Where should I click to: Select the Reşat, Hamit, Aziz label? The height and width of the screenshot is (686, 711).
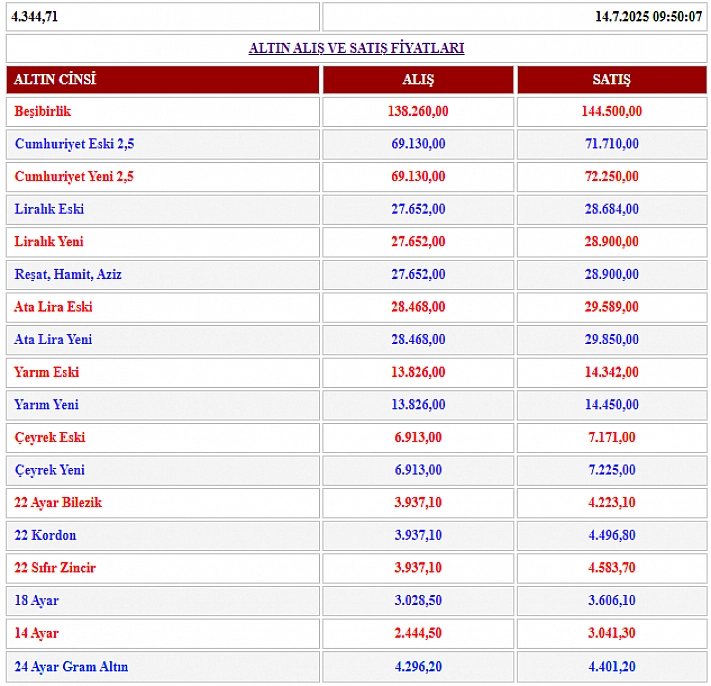(x=68, y=275)
